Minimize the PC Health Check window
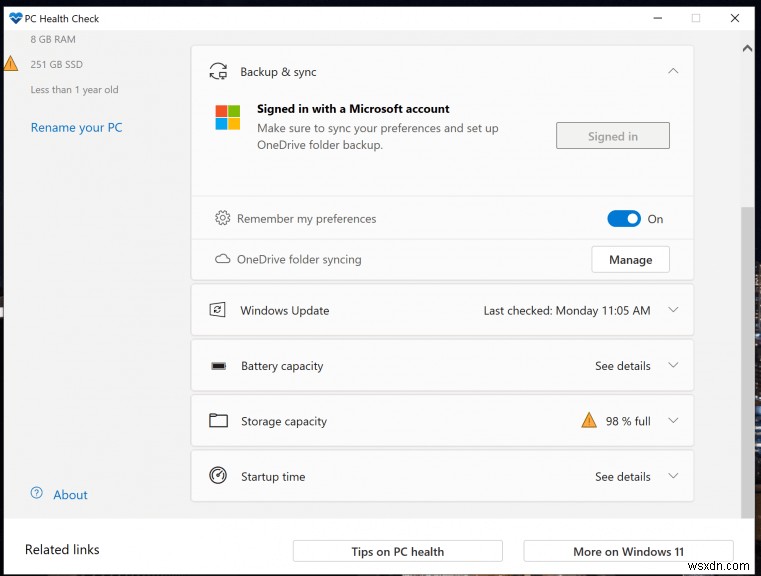 pos(658,18)
